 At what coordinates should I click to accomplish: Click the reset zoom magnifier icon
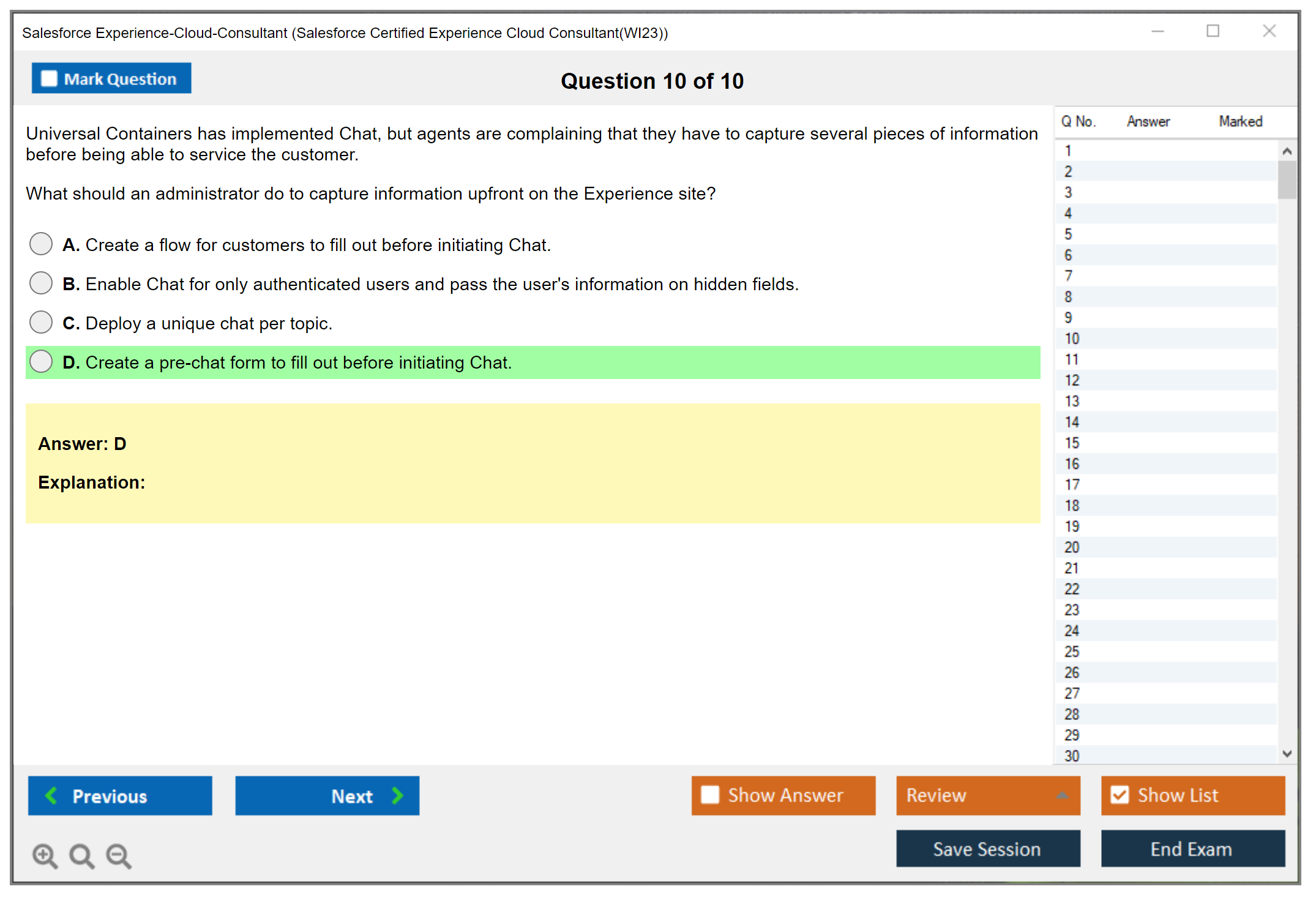pos(81,855)
